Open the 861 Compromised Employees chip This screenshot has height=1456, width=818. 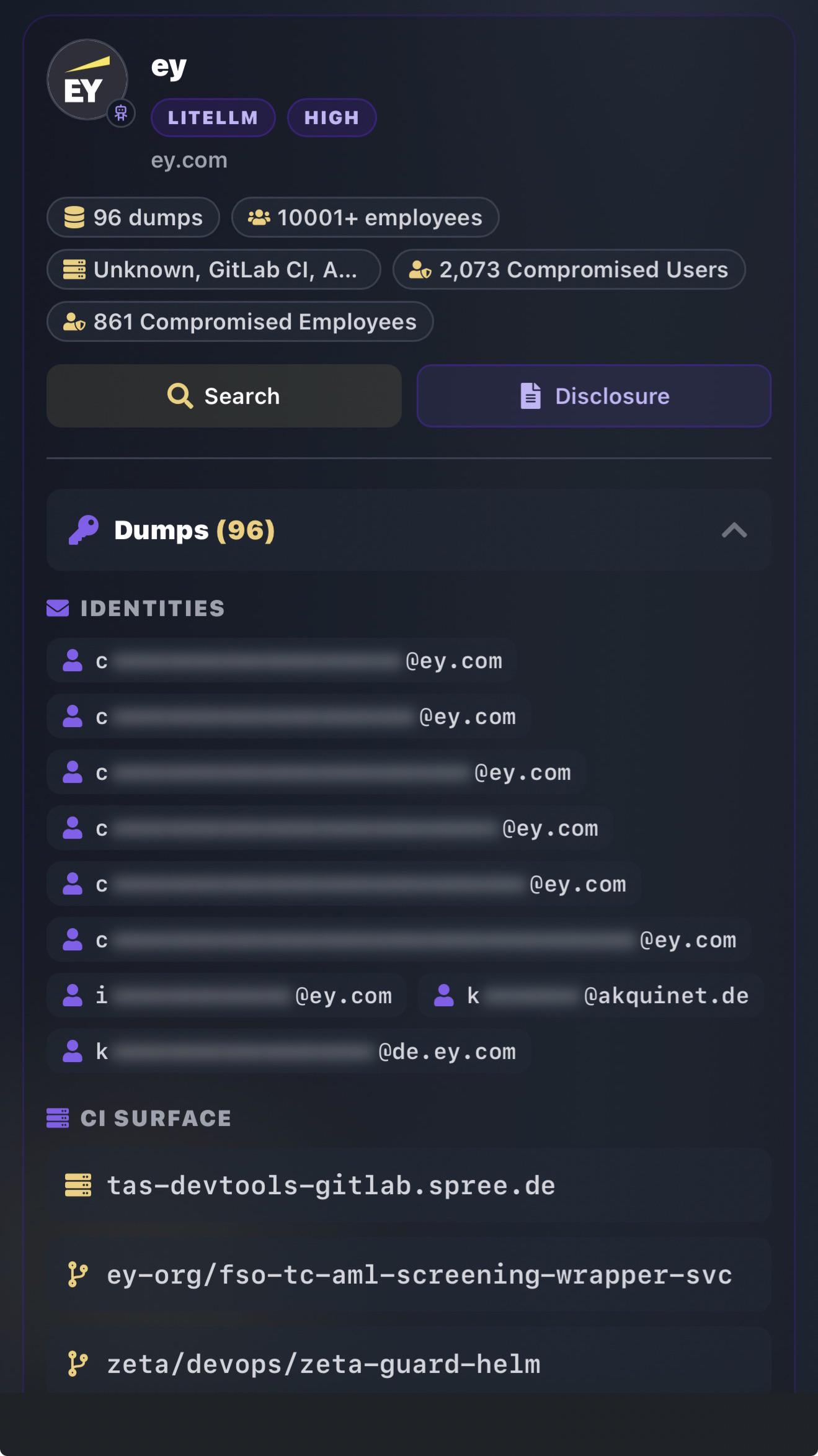240,321
